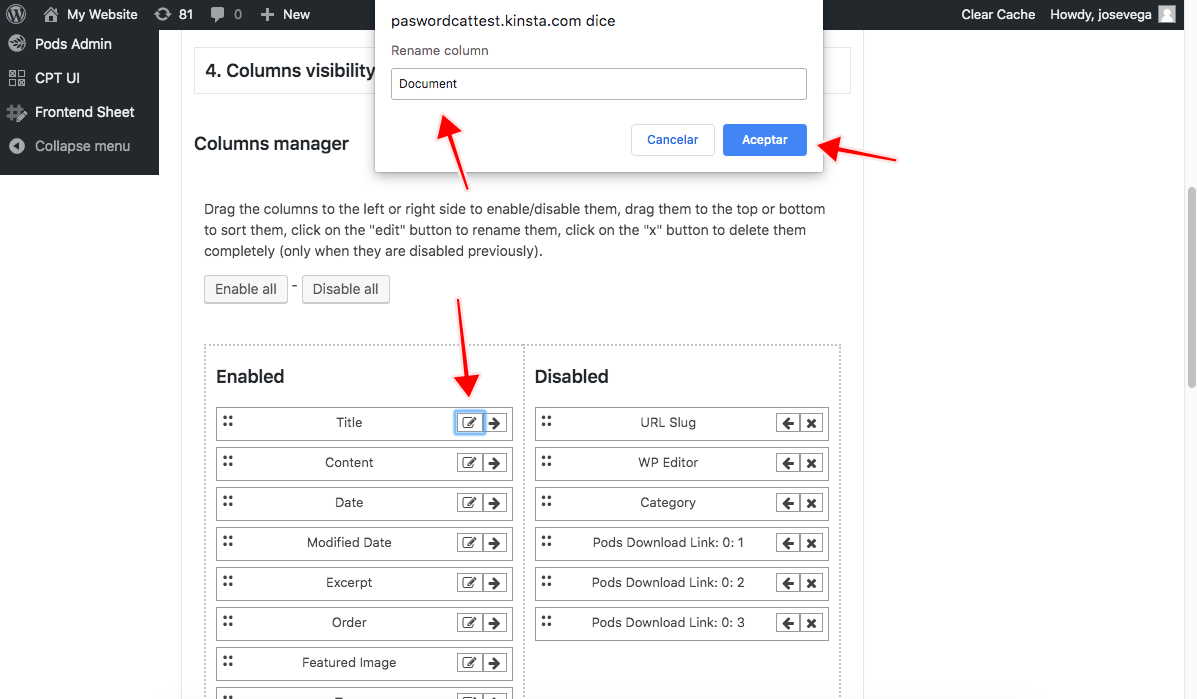
Task: Dismiss the dialog with Cancelar
Action: coord(672,139)
